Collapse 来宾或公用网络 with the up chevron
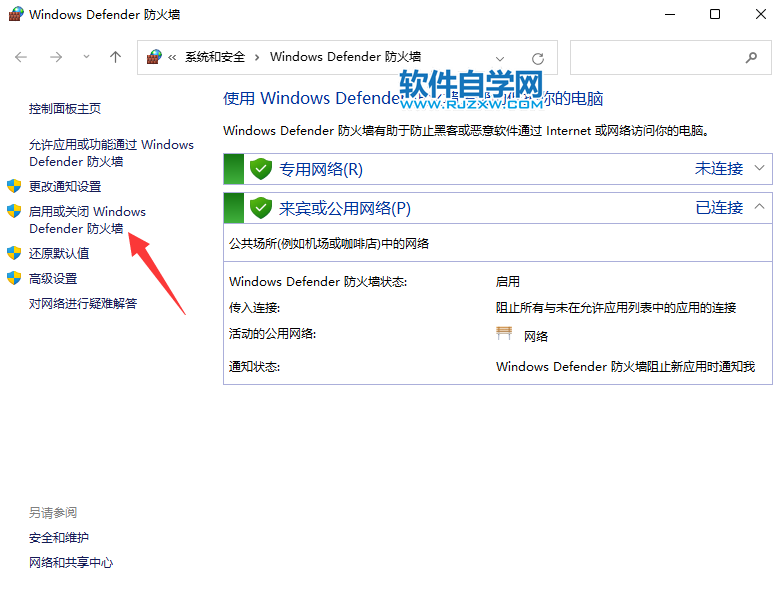The height and width of the screenshot is (591, 784). click(760, 206)
